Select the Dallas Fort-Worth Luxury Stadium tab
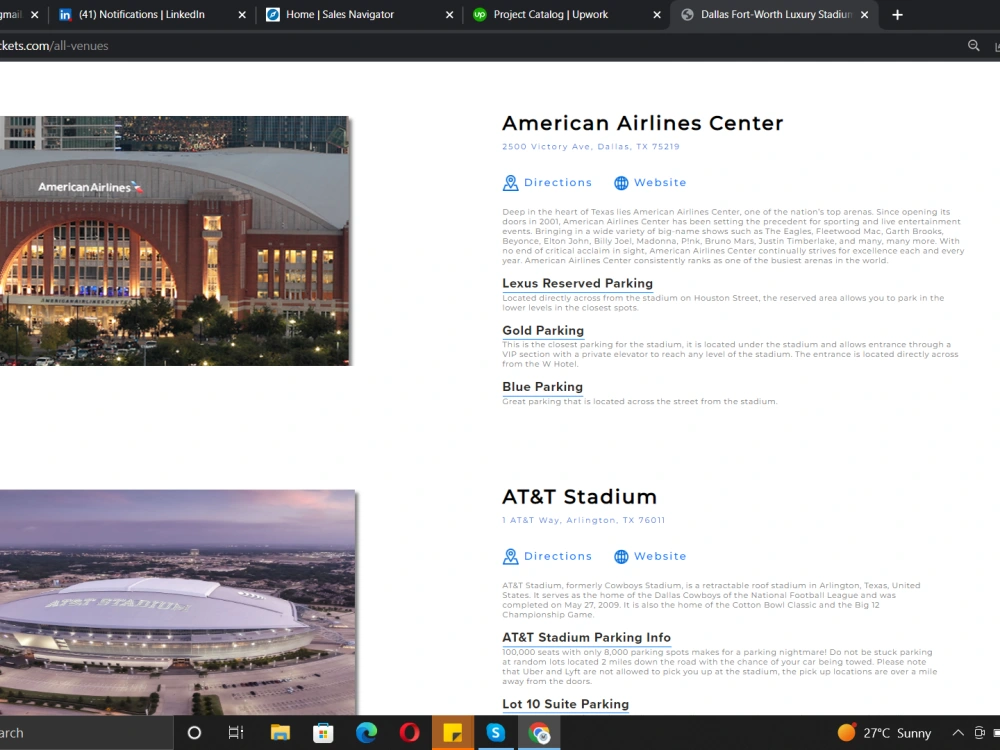1000x750 pixels. point(773,15)
